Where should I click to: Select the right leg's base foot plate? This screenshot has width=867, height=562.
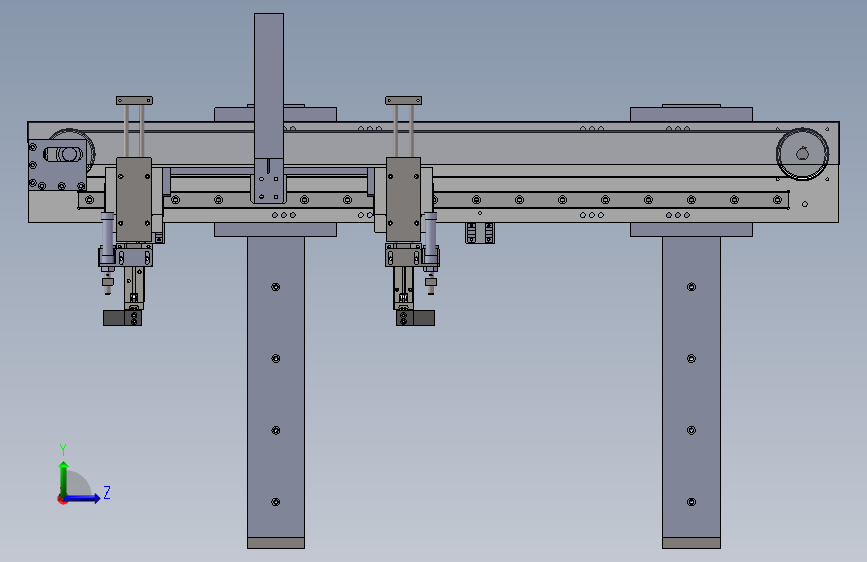pyautogui.click(x=691, y=543)
